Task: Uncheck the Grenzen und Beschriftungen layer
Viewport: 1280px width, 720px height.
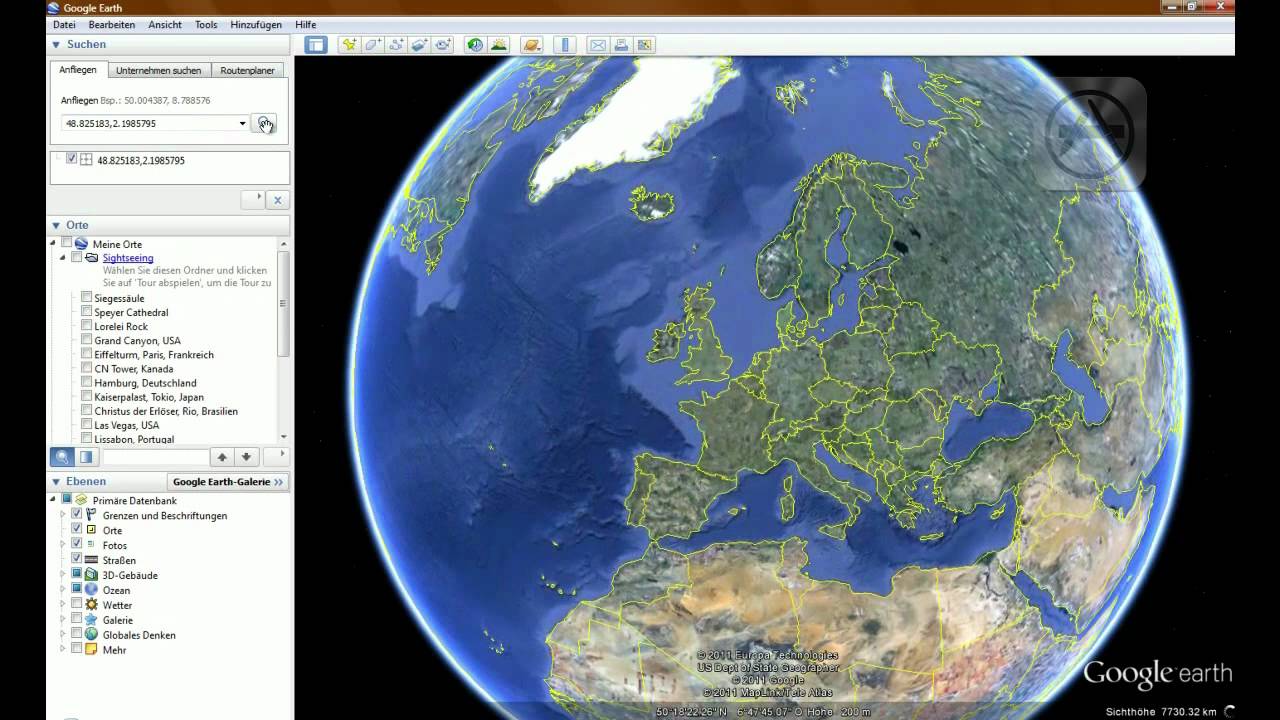Action: [76, 514]
